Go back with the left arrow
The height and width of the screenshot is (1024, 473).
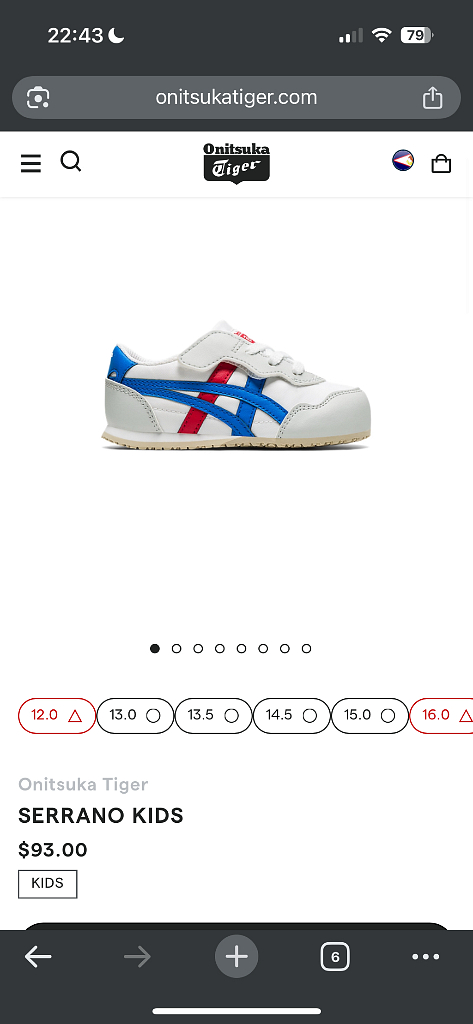[38, 957]
